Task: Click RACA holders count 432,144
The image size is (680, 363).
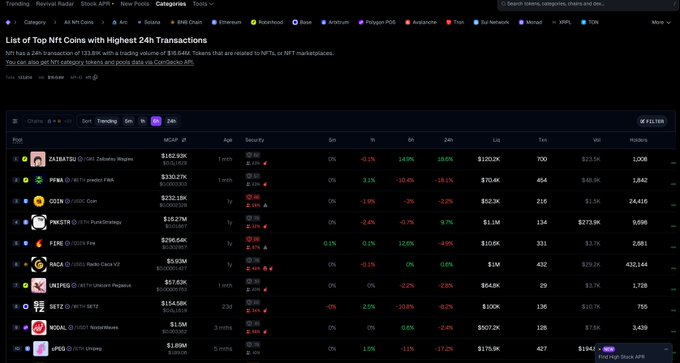Action: [637, 265]
